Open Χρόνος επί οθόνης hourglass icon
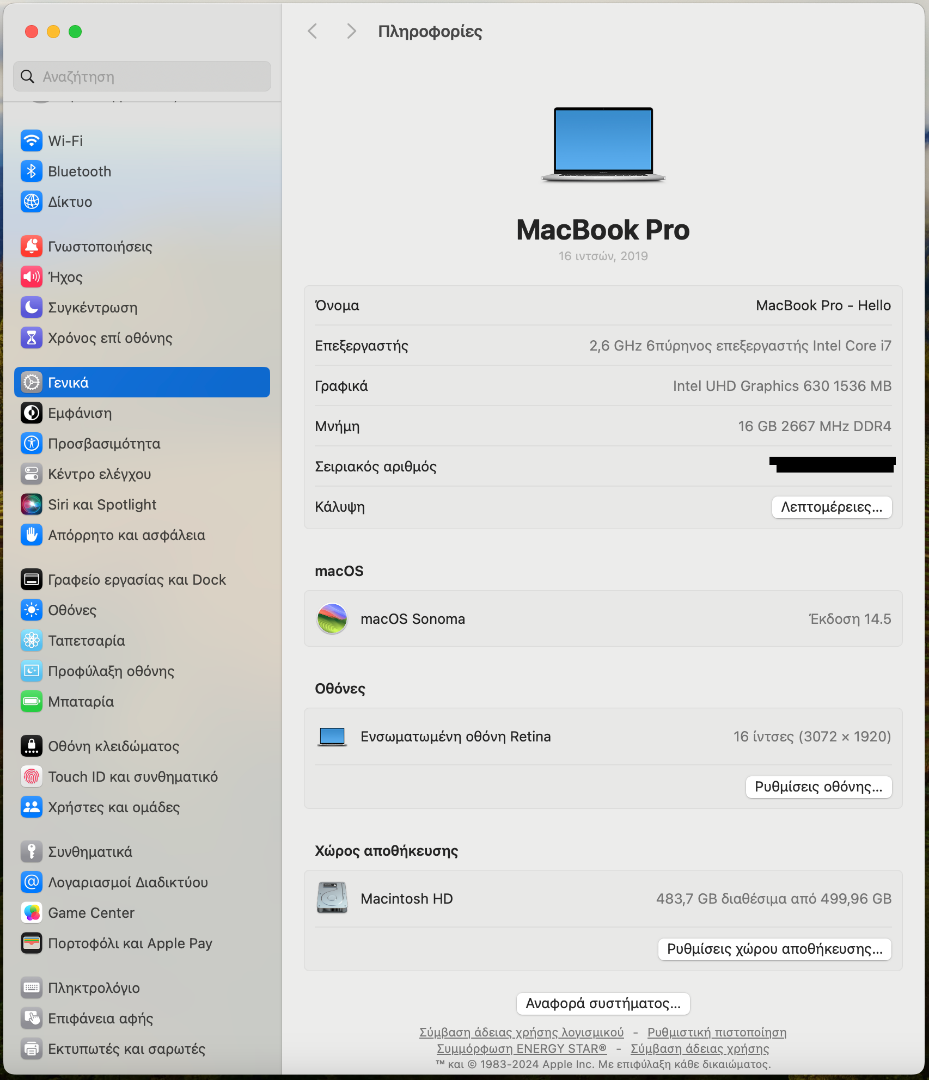The height and width of the screenshot is (1080, 929). click(31, 338)
